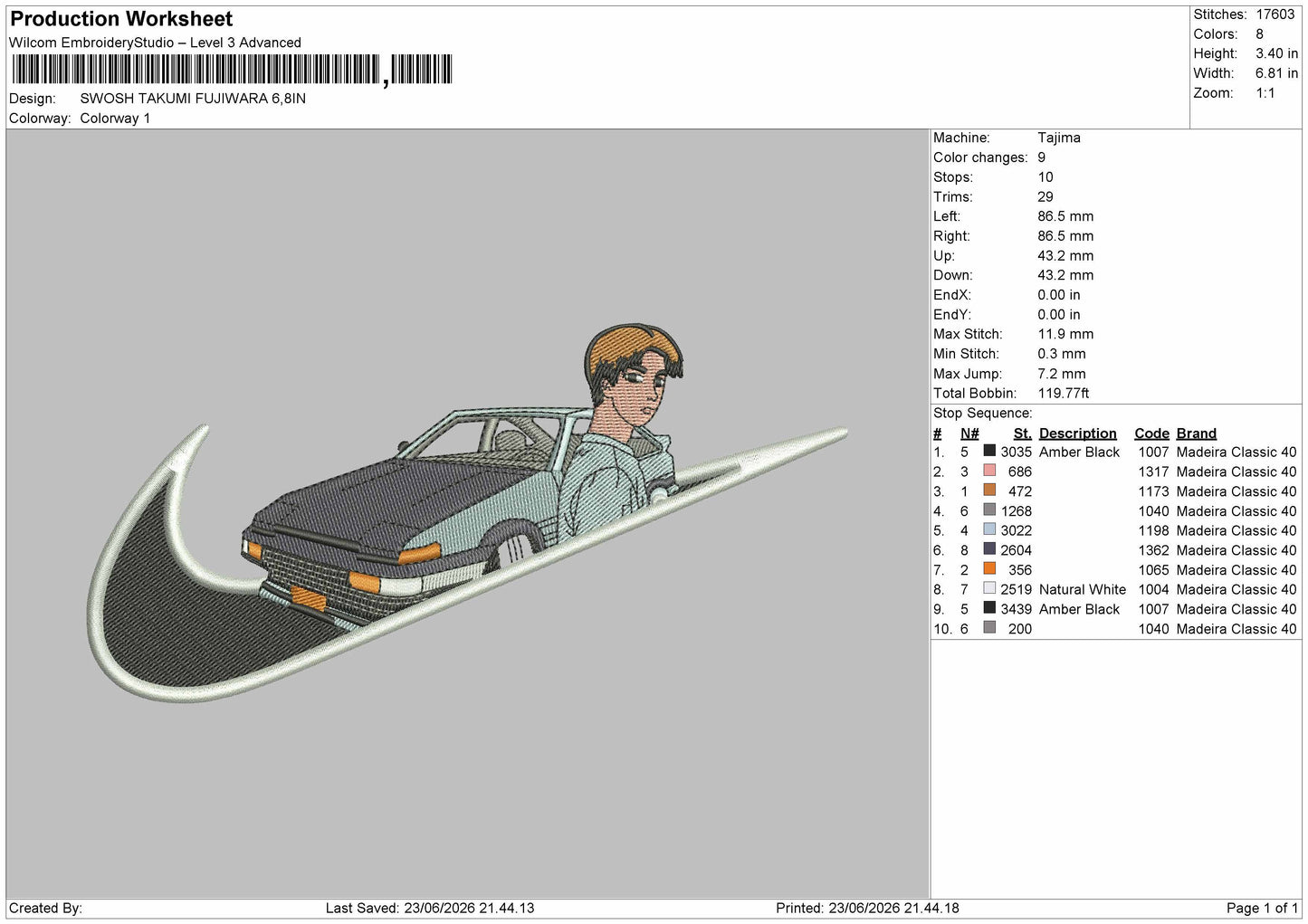Viewport: 1308px width, 924px height.
Task: Click the embroidery design preview image
Action: click(468, 513)
